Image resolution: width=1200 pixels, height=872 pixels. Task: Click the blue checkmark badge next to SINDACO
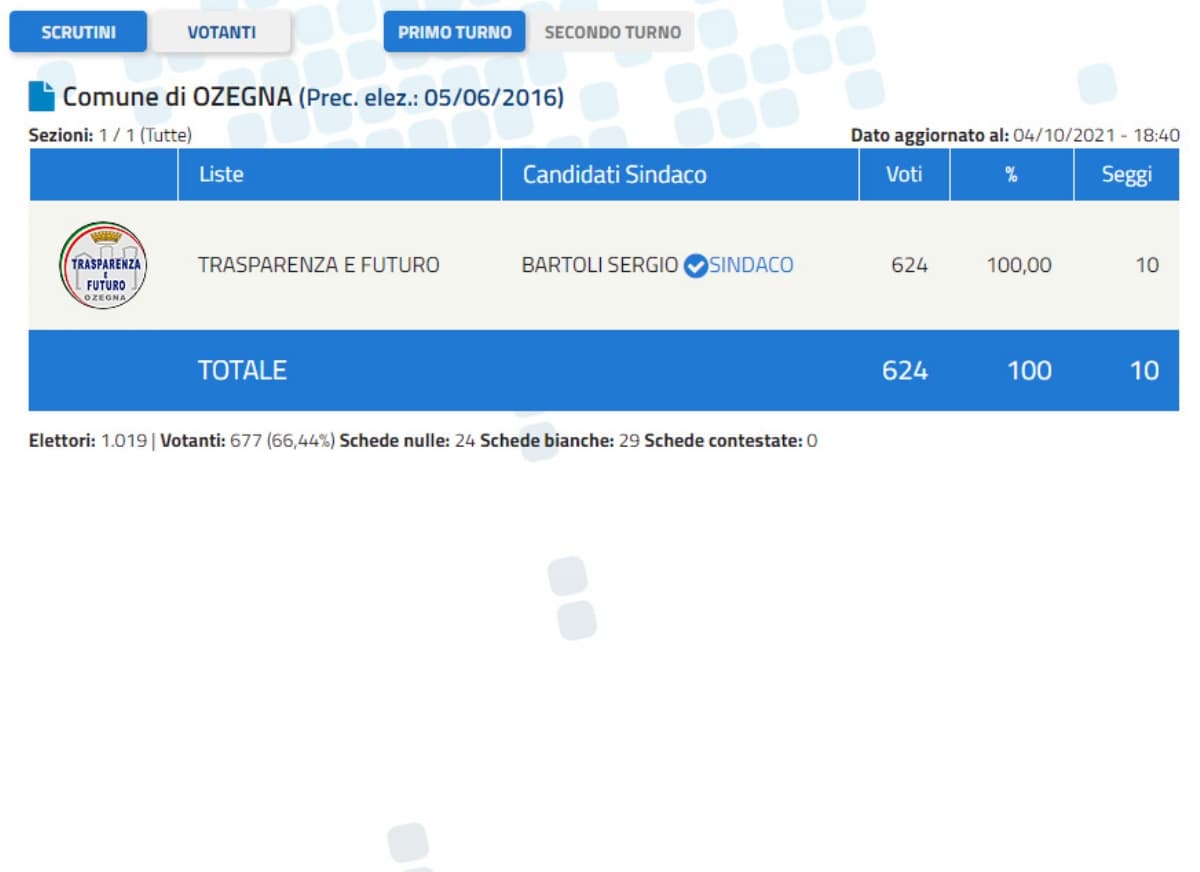(x=695, y=266)
